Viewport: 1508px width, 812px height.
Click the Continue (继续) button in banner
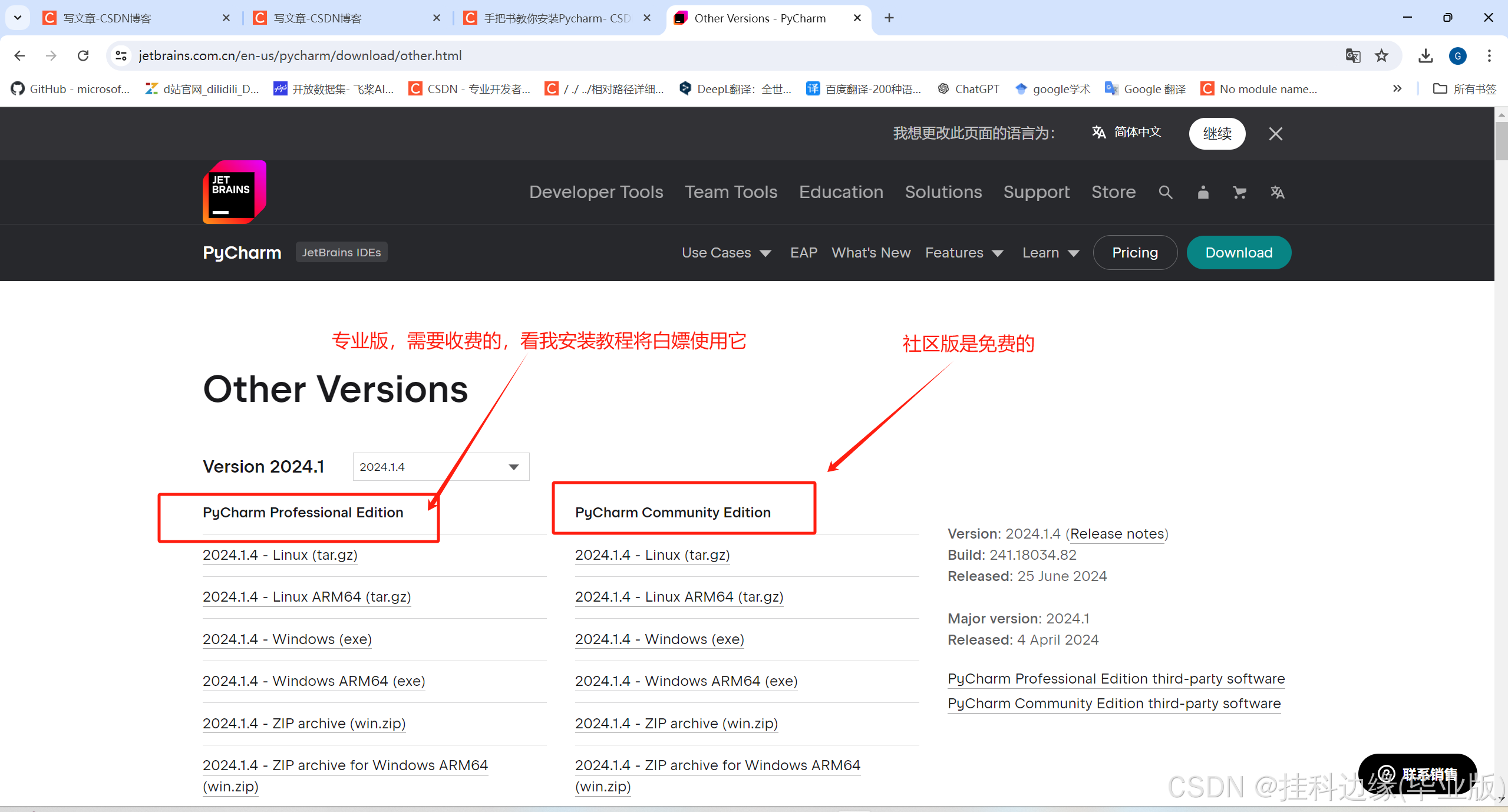1217,134
